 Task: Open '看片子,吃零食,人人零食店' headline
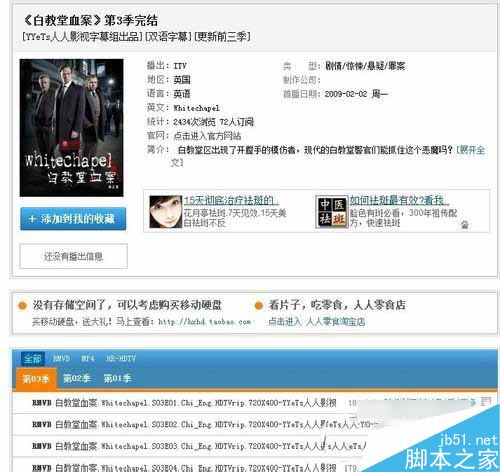(337, 305)
